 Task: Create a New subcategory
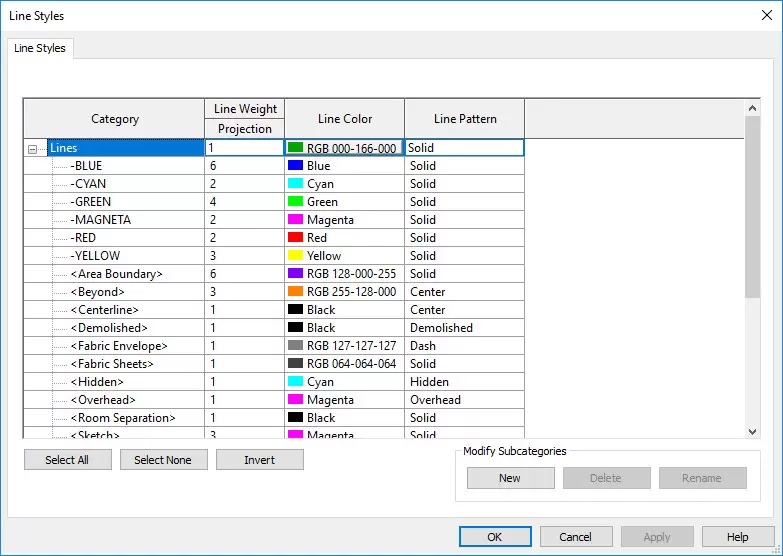pos(510,478)
